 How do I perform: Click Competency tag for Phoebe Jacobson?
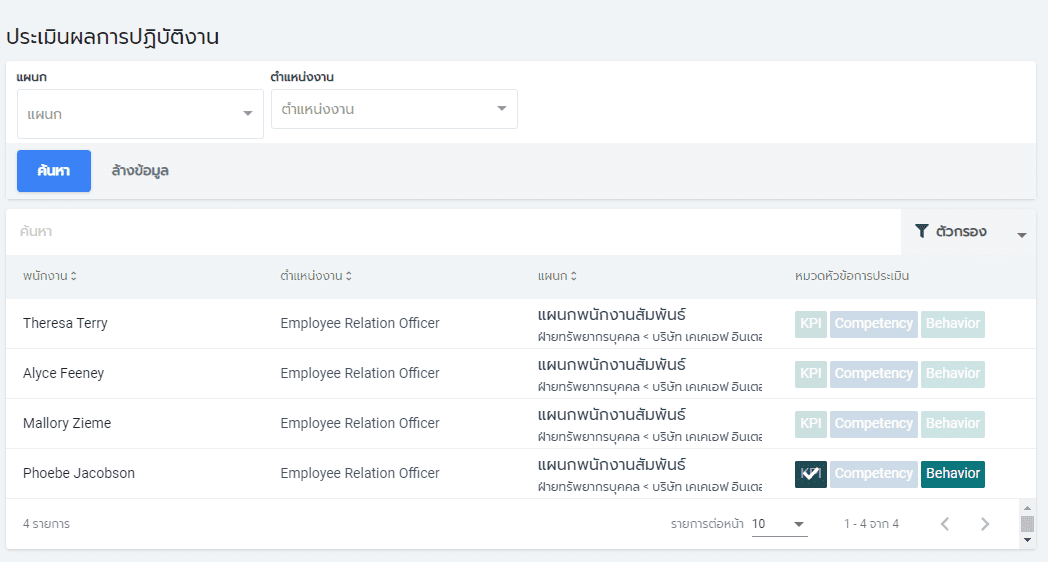874,474
